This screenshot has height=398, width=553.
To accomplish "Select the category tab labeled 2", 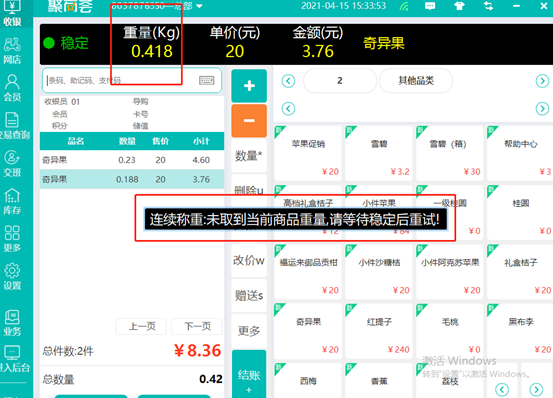I will pos(340,81).
